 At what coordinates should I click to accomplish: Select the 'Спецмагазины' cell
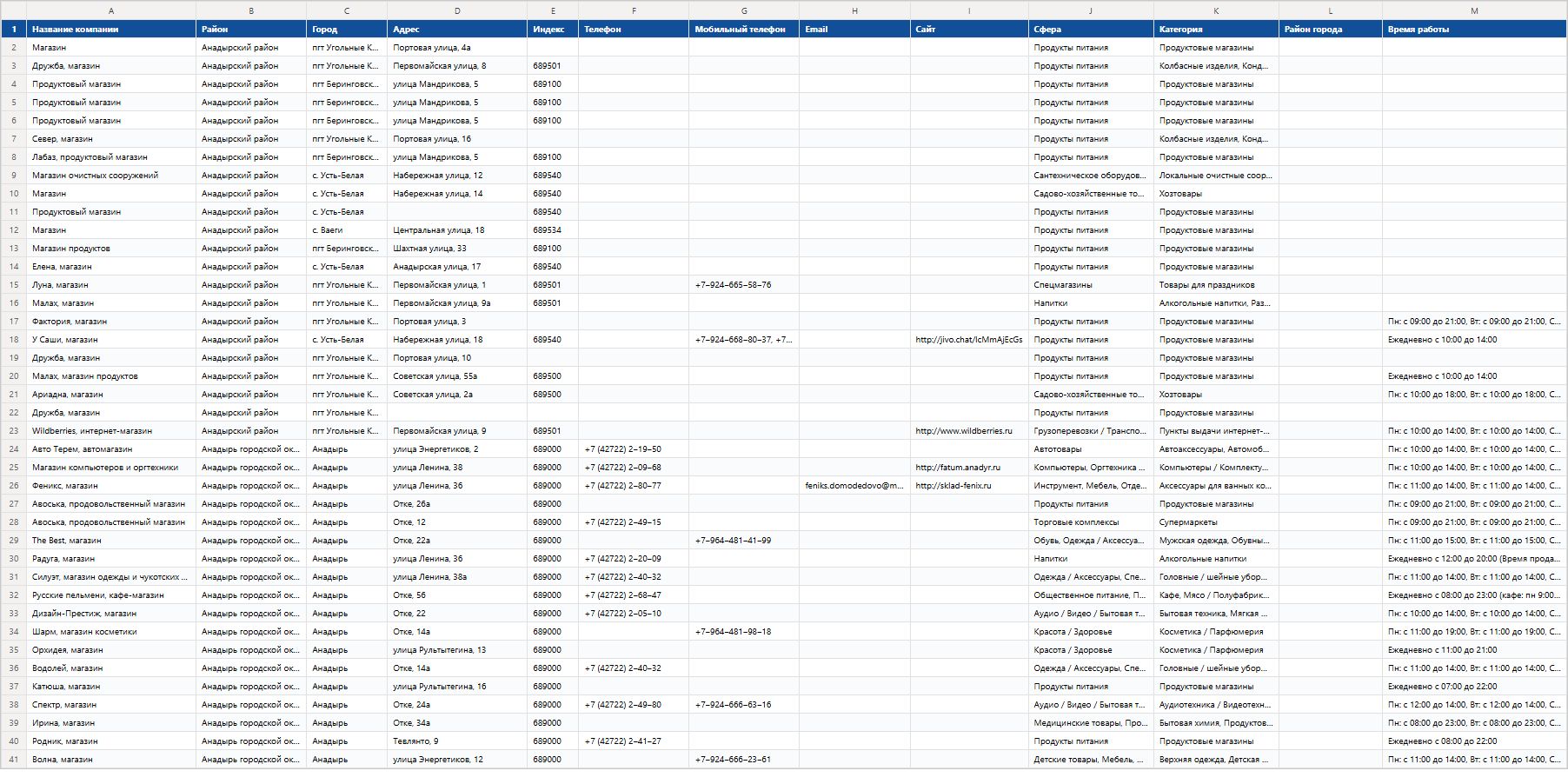[x=1091, y=285]
